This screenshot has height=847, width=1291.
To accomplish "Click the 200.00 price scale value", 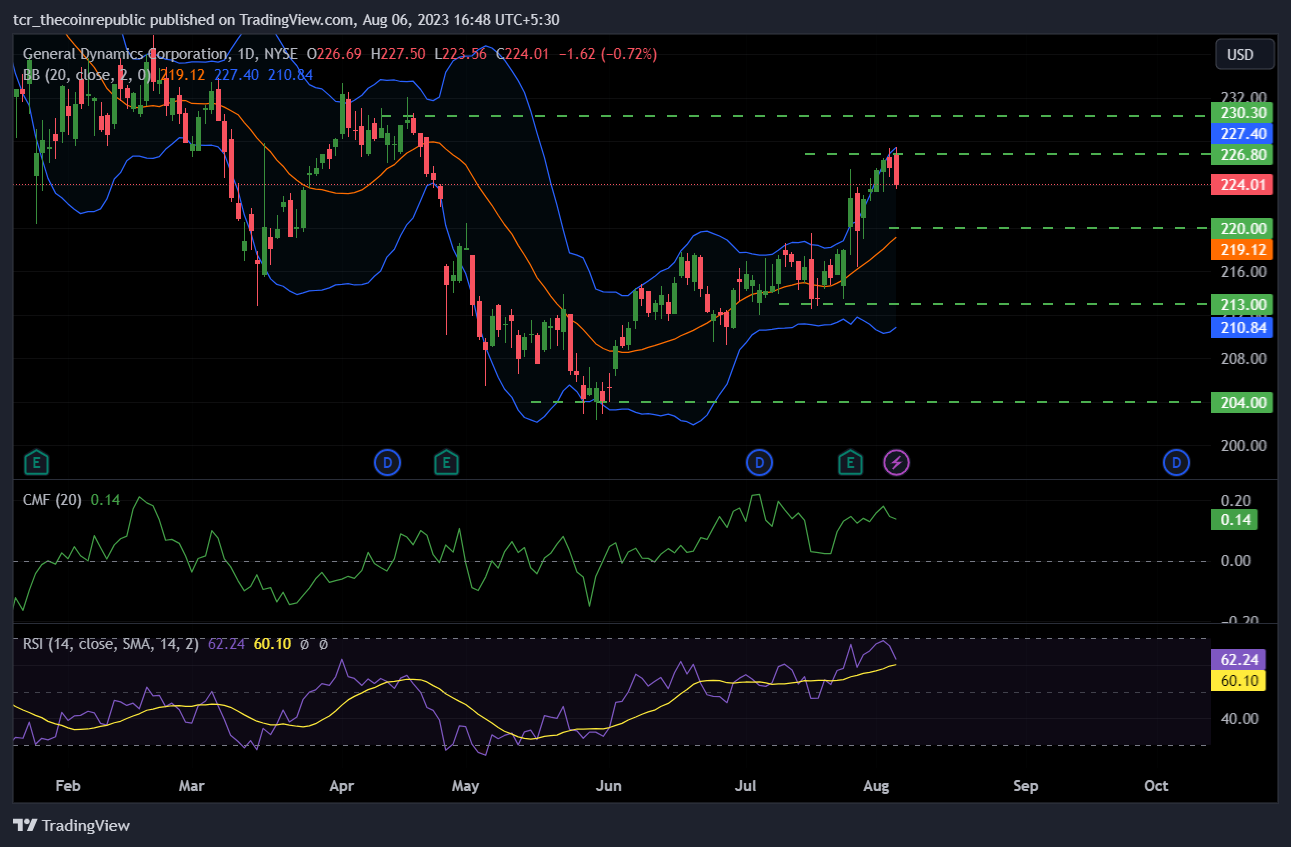I will point(1246,445).
